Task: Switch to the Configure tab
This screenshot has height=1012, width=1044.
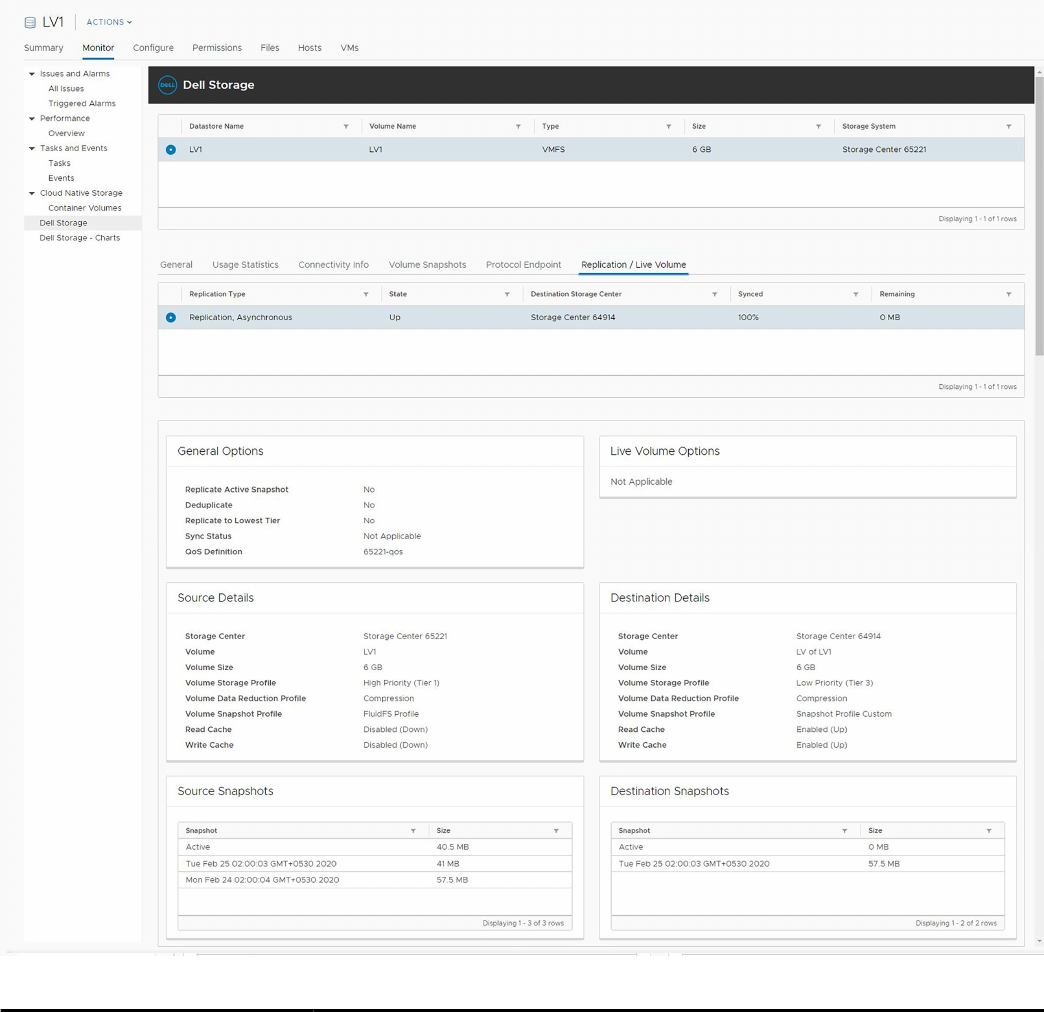Action: pyautogui.click(x=153, y=48)
